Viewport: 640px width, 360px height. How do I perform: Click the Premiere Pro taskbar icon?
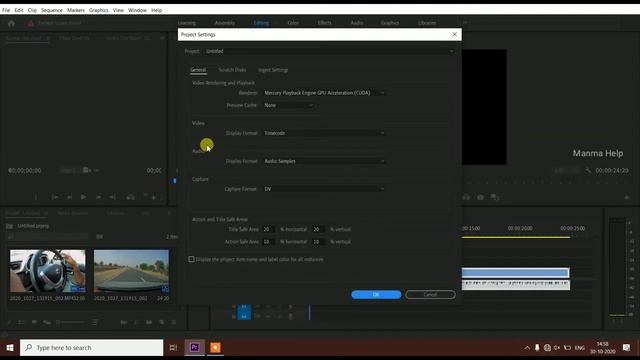(x=195, y=348)
